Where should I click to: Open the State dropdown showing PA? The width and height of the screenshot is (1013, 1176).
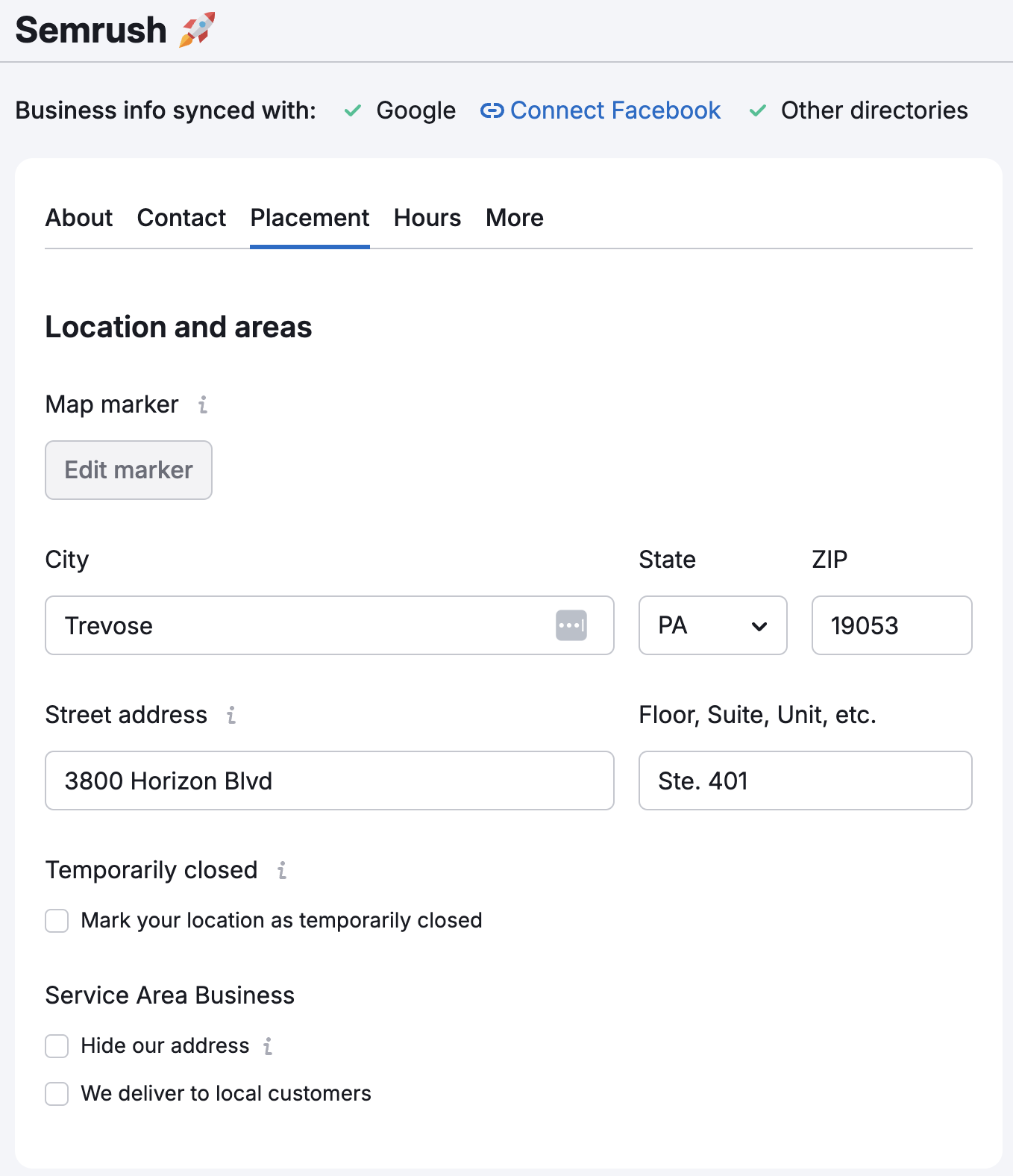tap(712, 625)
